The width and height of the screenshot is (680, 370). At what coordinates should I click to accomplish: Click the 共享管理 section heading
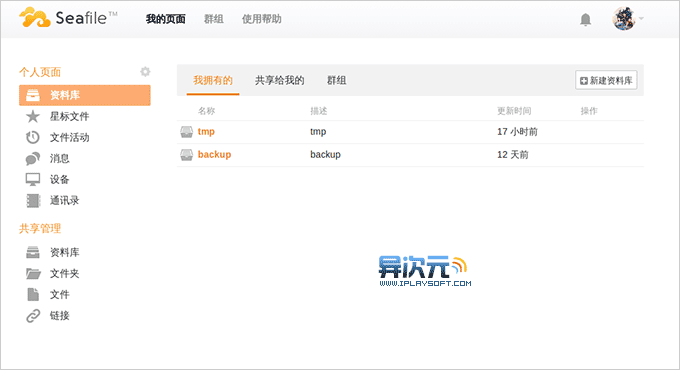point(40,229)
